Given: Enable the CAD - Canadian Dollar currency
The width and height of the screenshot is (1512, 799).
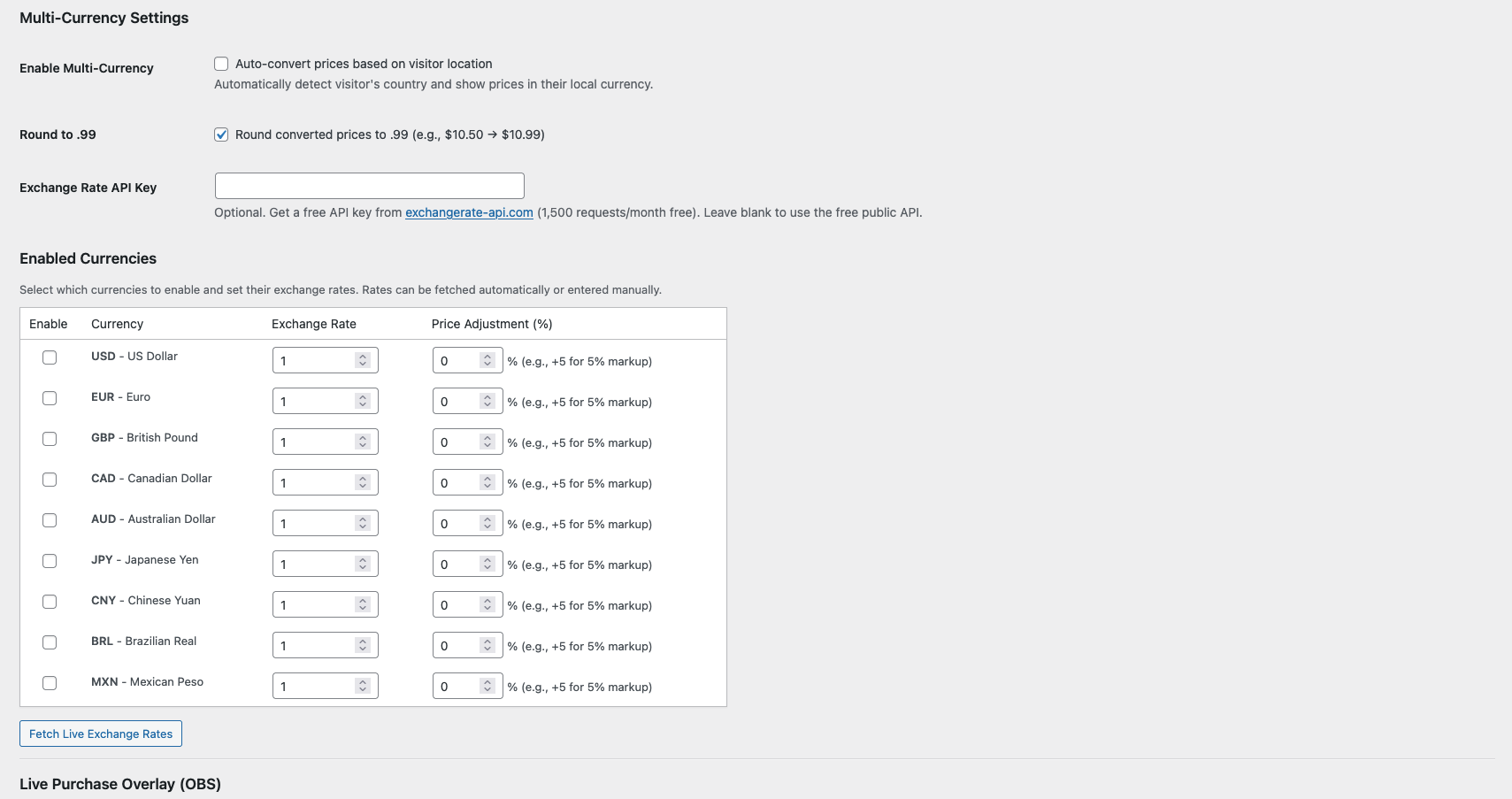Looking at the screenshot, I should pyautogui.click(x=50, y=479).
